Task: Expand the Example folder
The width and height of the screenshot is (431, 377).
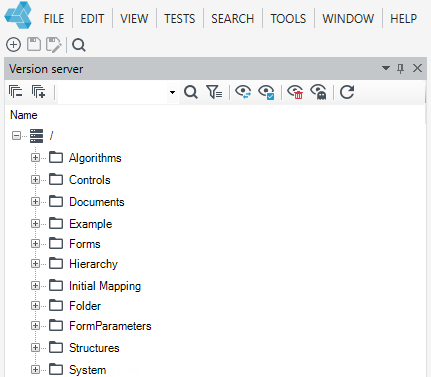Action: [x=35, y=224]
